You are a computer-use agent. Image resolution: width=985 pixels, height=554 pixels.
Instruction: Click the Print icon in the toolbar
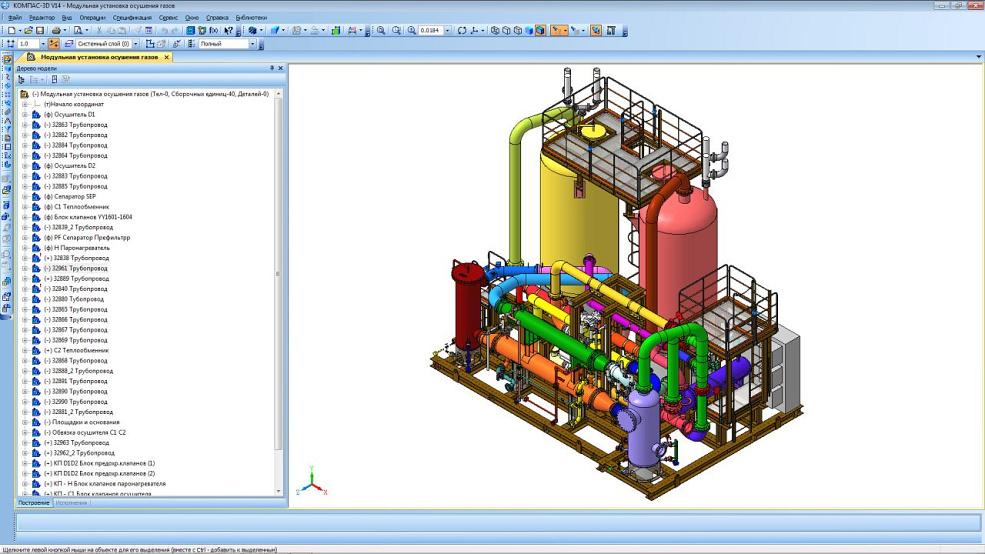pyautogui.click(x=56, y=31)
